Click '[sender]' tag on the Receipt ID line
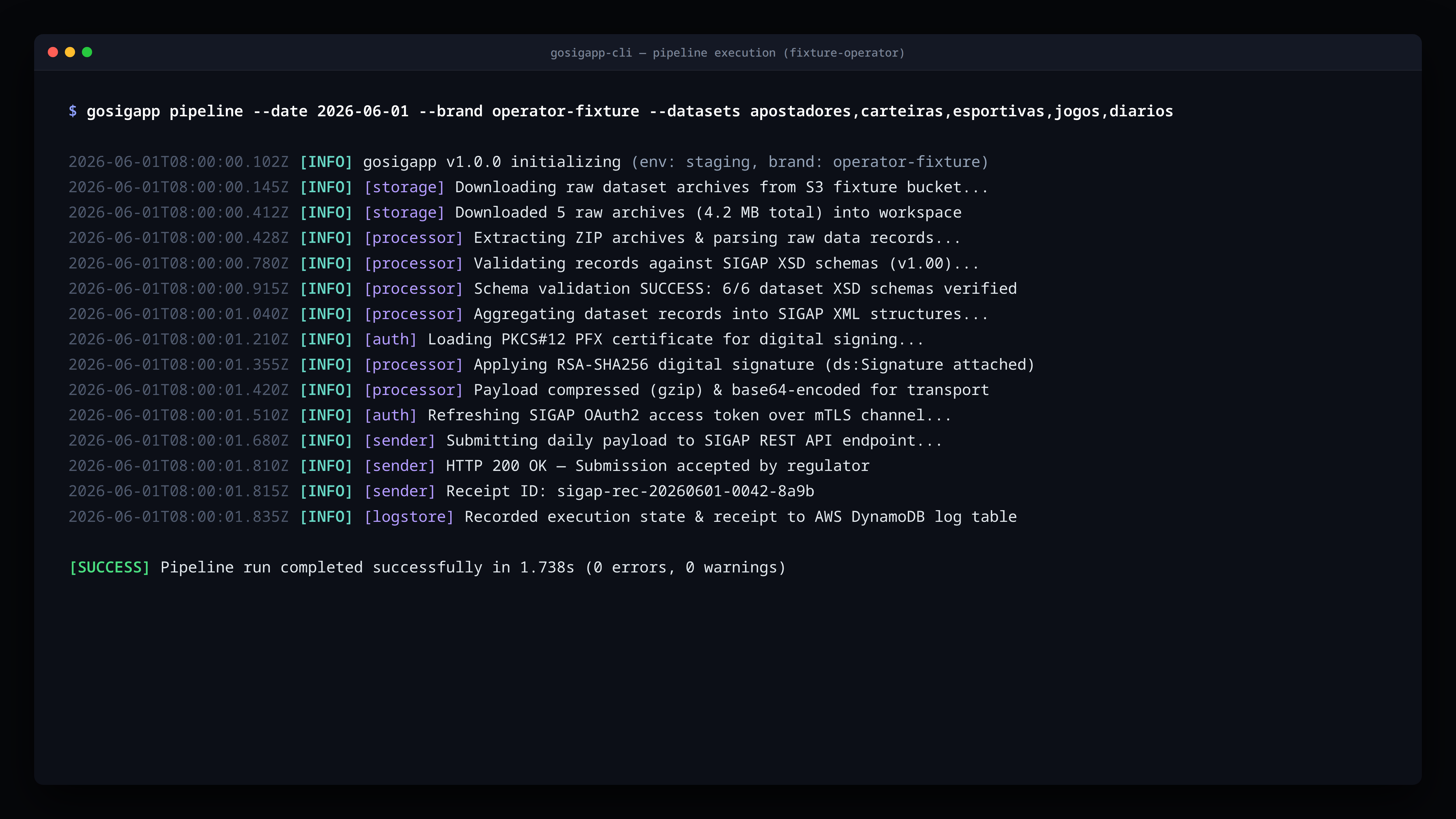The width and height of the screenshot is (1456, 819). coord(400,491)
